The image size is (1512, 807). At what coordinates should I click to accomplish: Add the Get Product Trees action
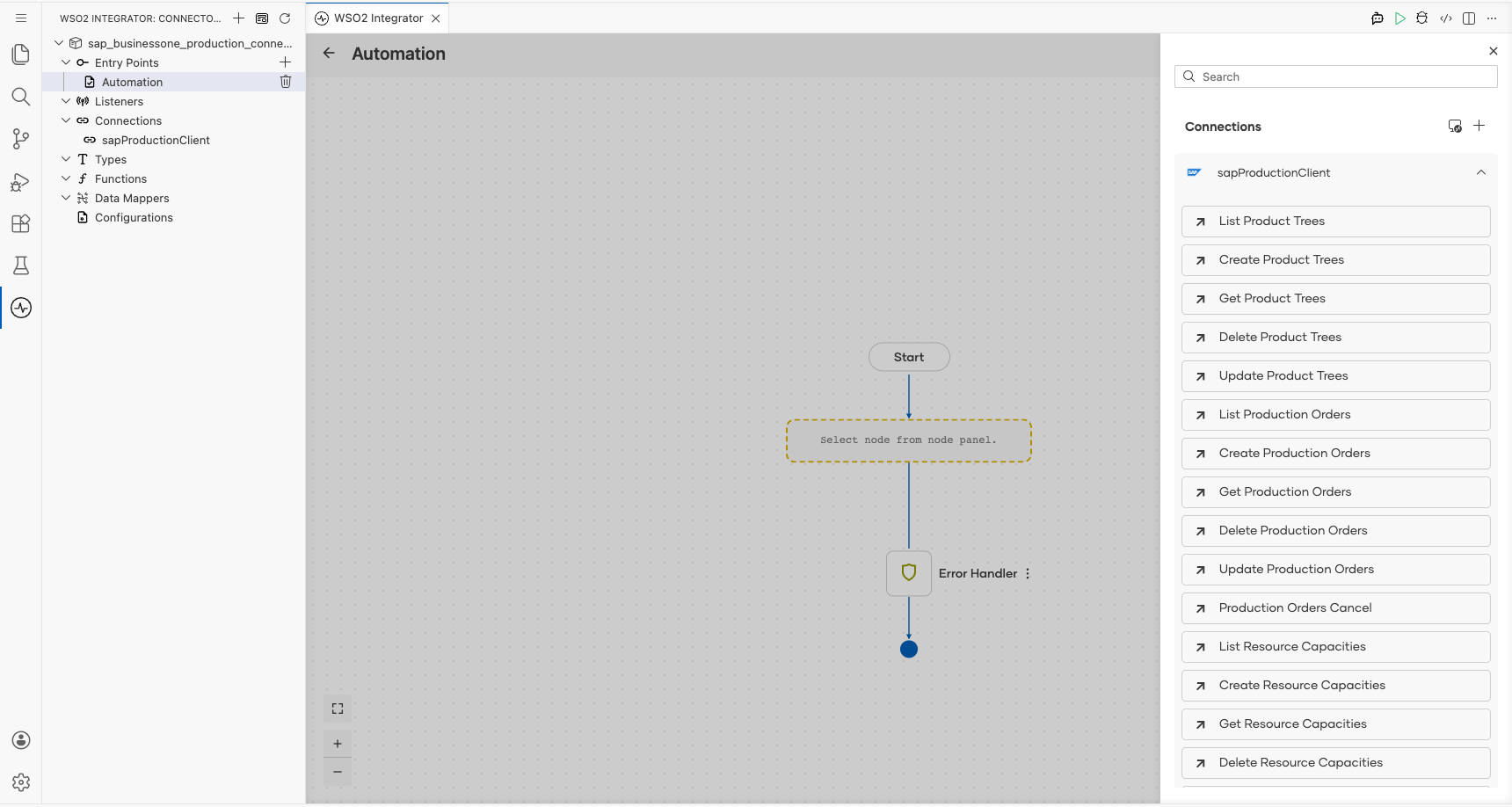click(x=1336, y=299)
